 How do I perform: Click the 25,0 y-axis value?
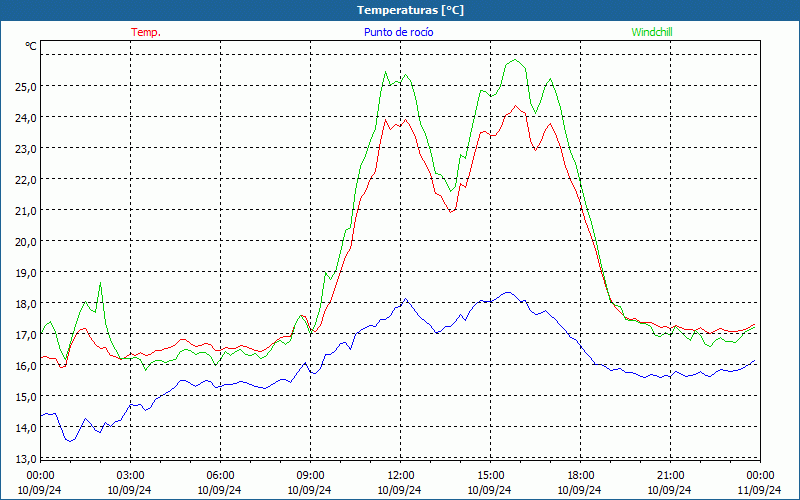tap(26, 87)
